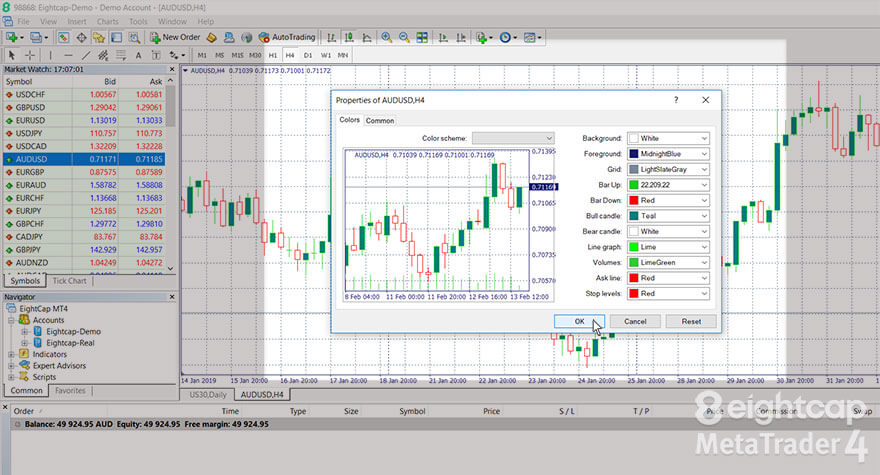Open the Volumes LimeGreen dropdown
The image size is (880, 475).
[x=668, y=262]
